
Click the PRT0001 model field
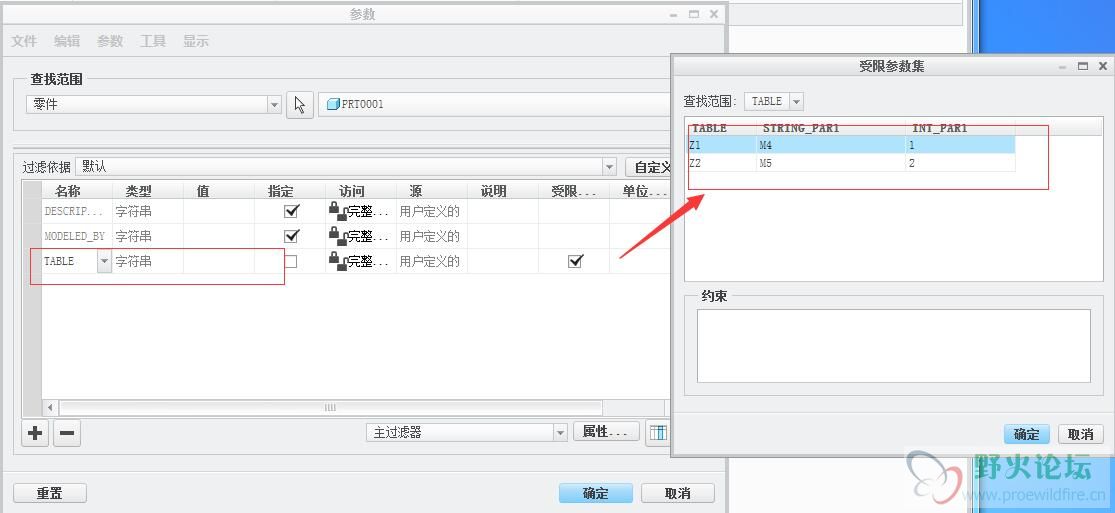point(495,105)
